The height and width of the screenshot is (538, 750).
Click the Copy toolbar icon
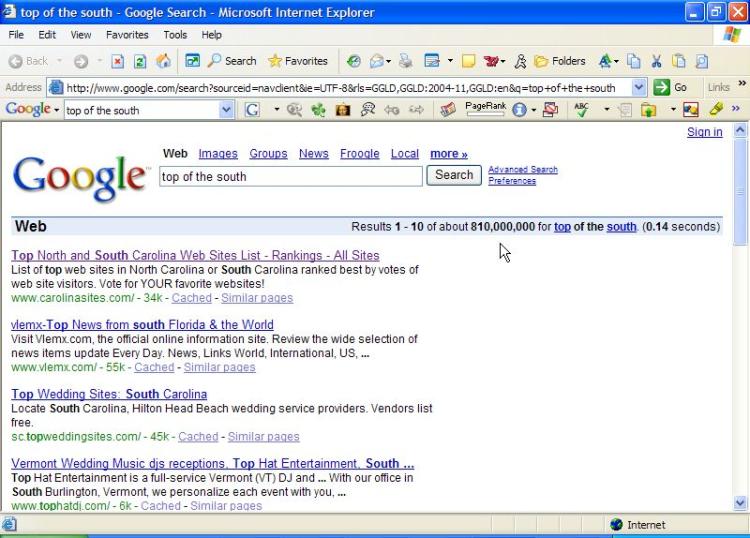[634, 61]
